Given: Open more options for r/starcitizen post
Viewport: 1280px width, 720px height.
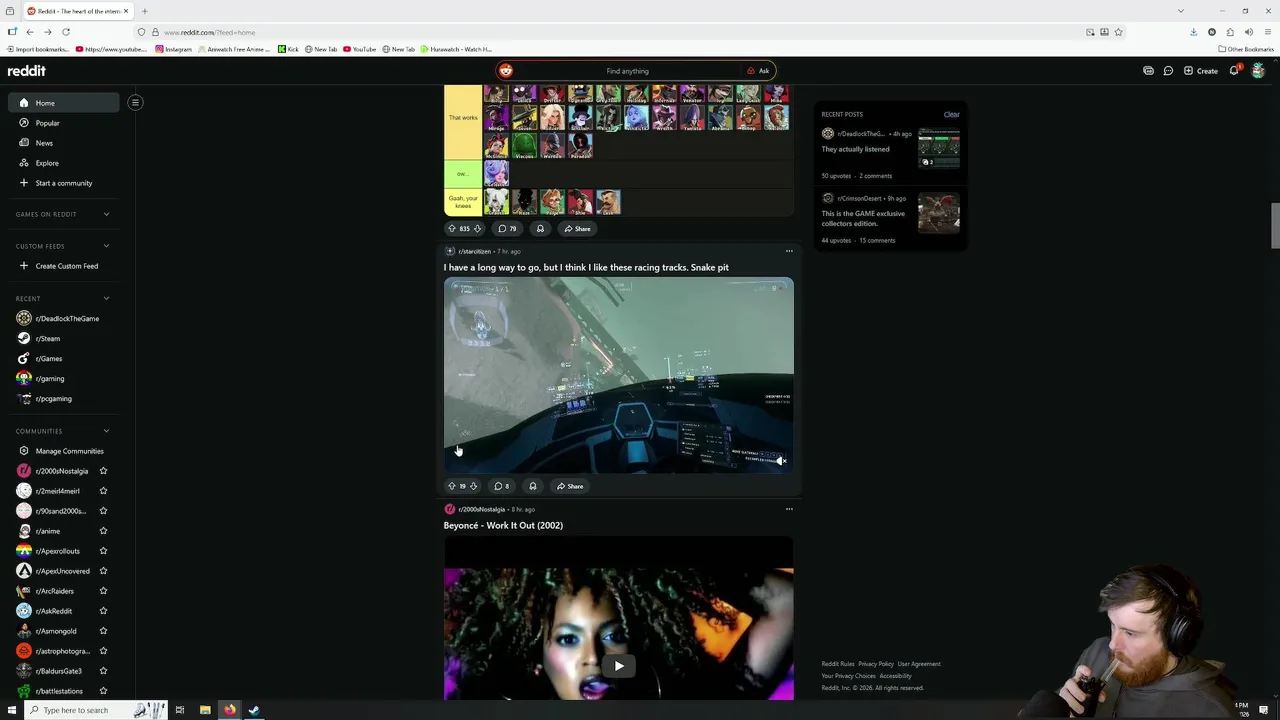Looking at the screenshot, I should pos(789,251).
